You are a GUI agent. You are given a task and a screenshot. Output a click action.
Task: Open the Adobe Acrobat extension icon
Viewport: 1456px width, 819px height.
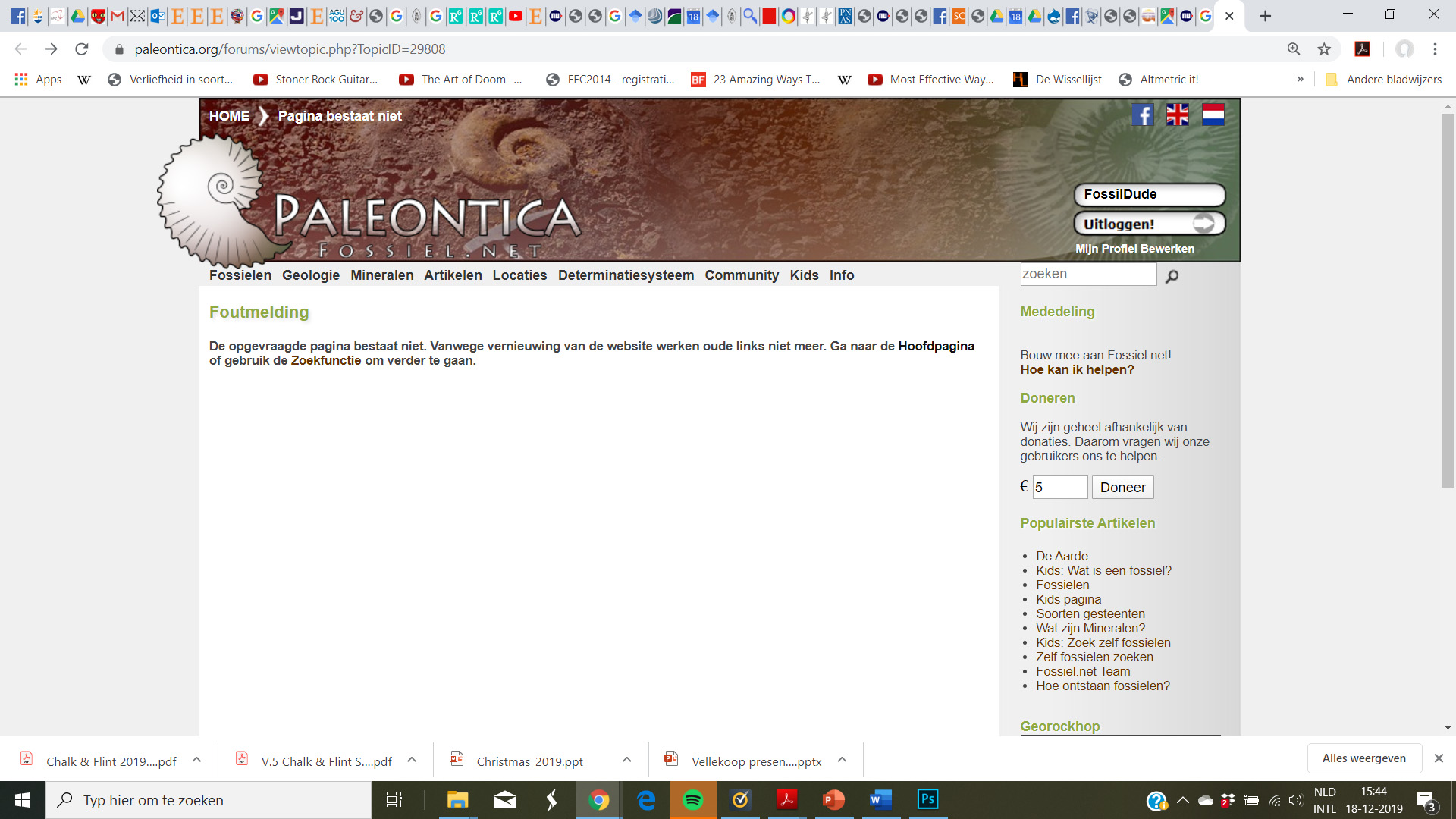[1362, 49]
